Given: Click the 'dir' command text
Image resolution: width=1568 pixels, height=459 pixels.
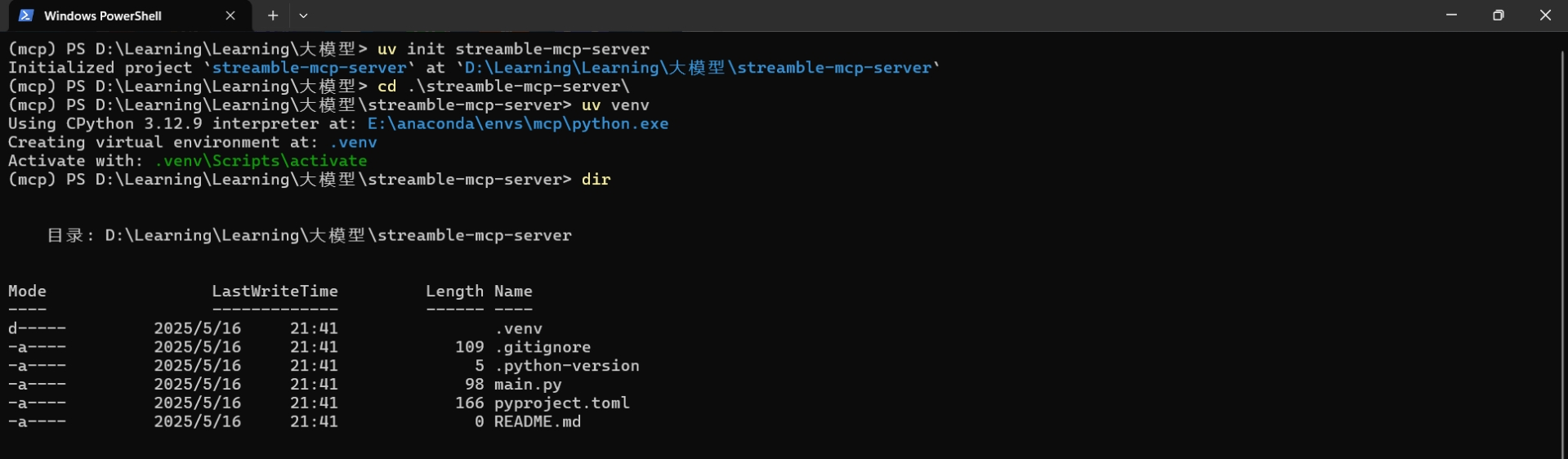Looking at the screenshot, I should pyautogui.click(x=596, y=180).
